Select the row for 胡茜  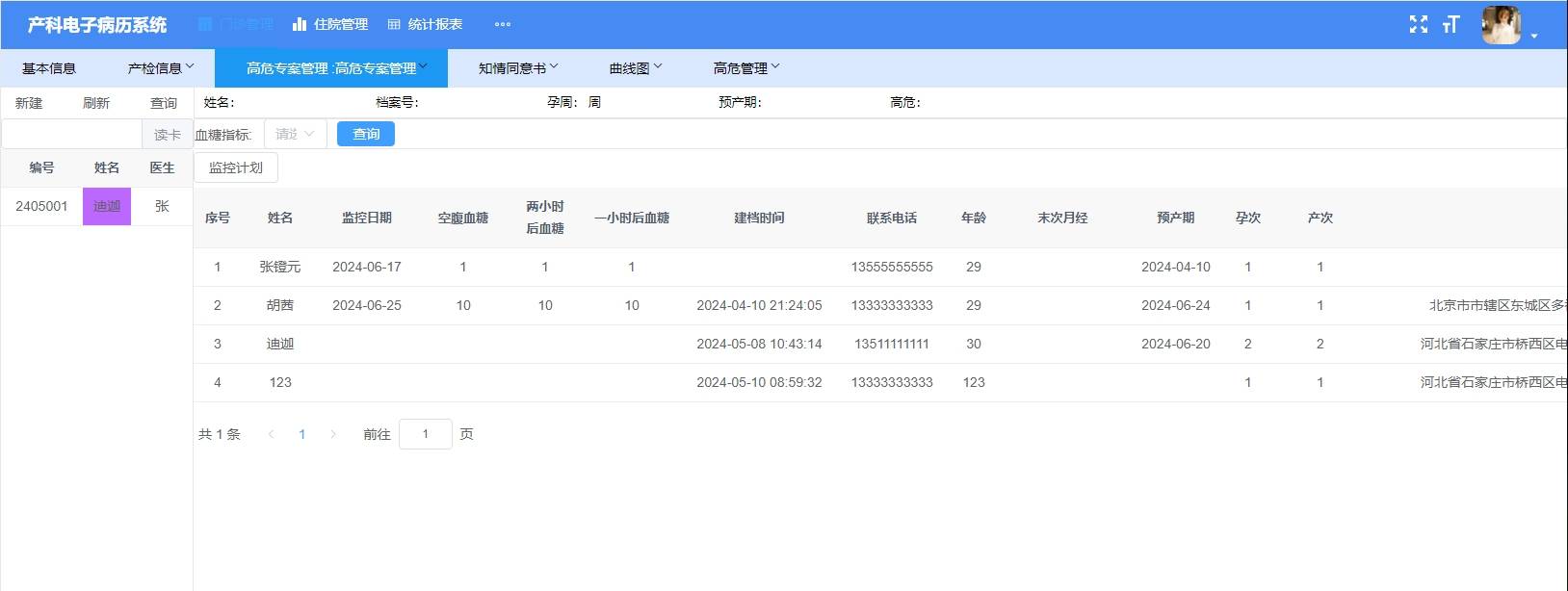(880, 305)
